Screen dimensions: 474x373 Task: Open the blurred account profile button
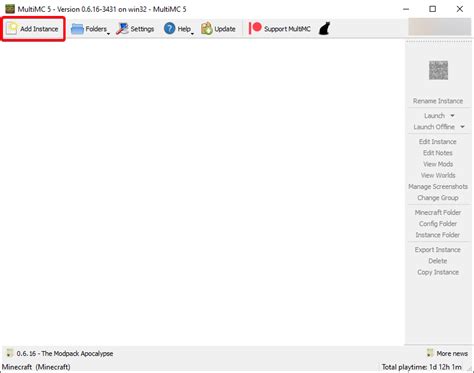[439, 27]
